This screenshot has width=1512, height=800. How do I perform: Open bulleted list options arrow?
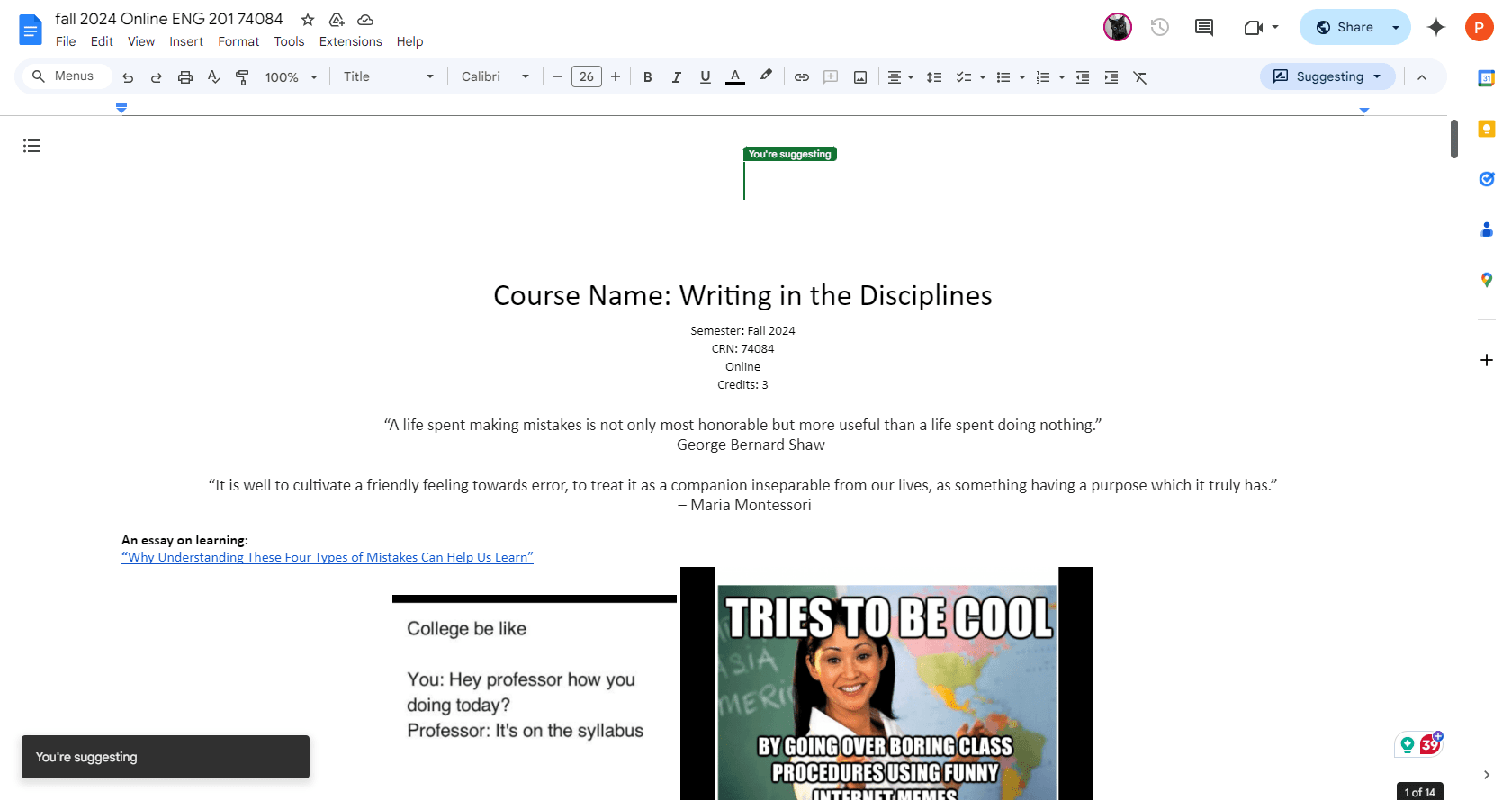click(1022, 77)
